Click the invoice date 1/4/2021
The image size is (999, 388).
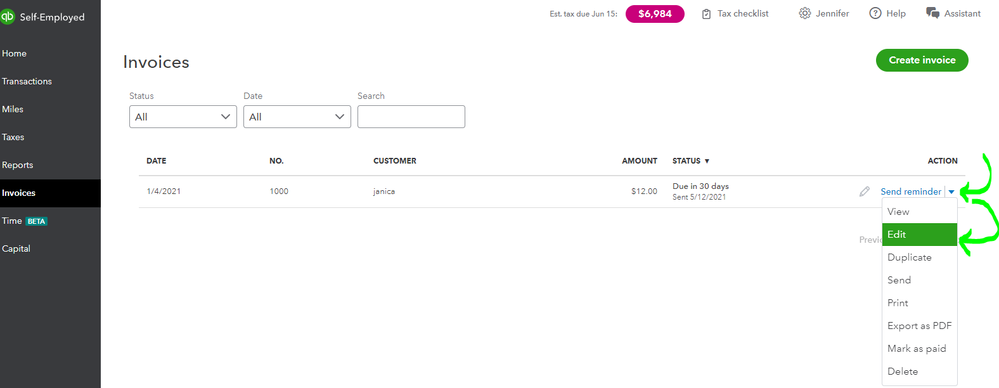coord(164,191)
